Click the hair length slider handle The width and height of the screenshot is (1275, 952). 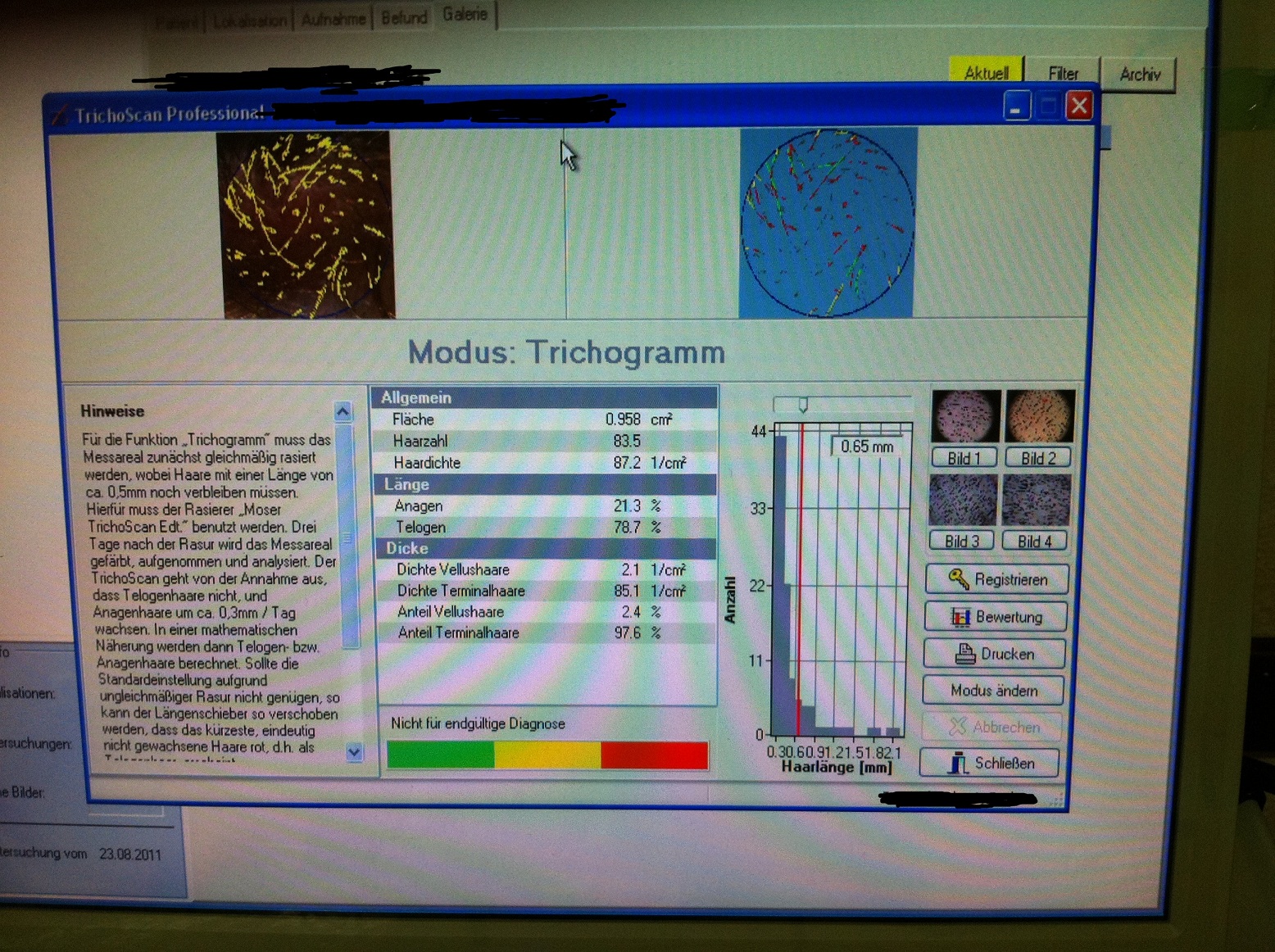(x=803, y=405)
